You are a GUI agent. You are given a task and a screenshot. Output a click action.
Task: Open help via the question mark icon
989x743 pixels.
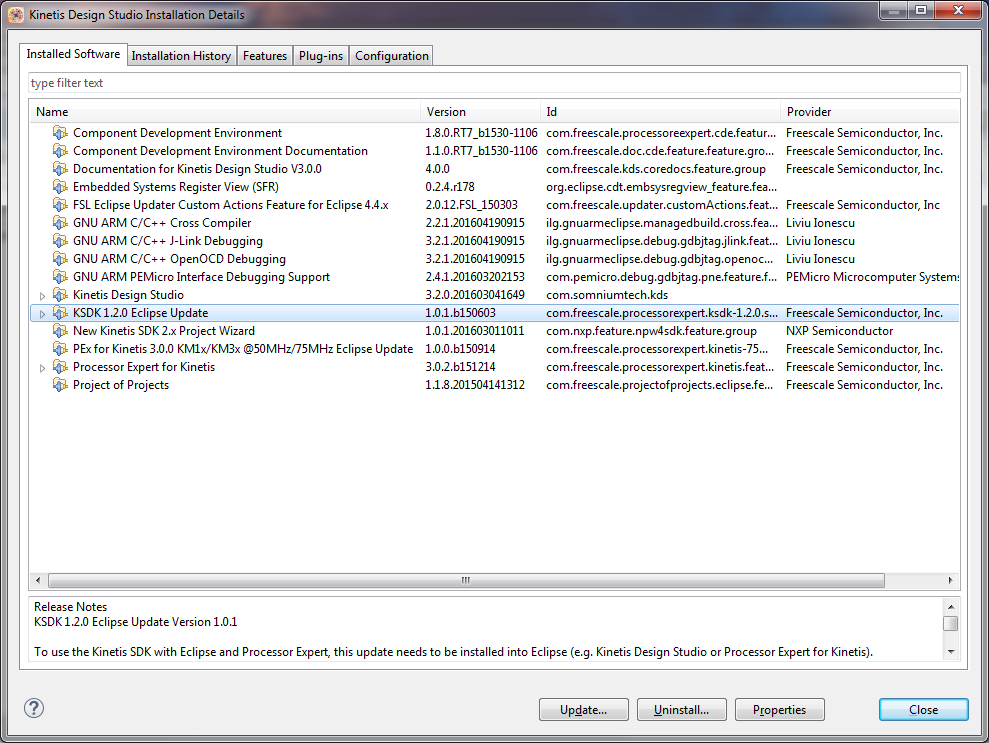34,708
